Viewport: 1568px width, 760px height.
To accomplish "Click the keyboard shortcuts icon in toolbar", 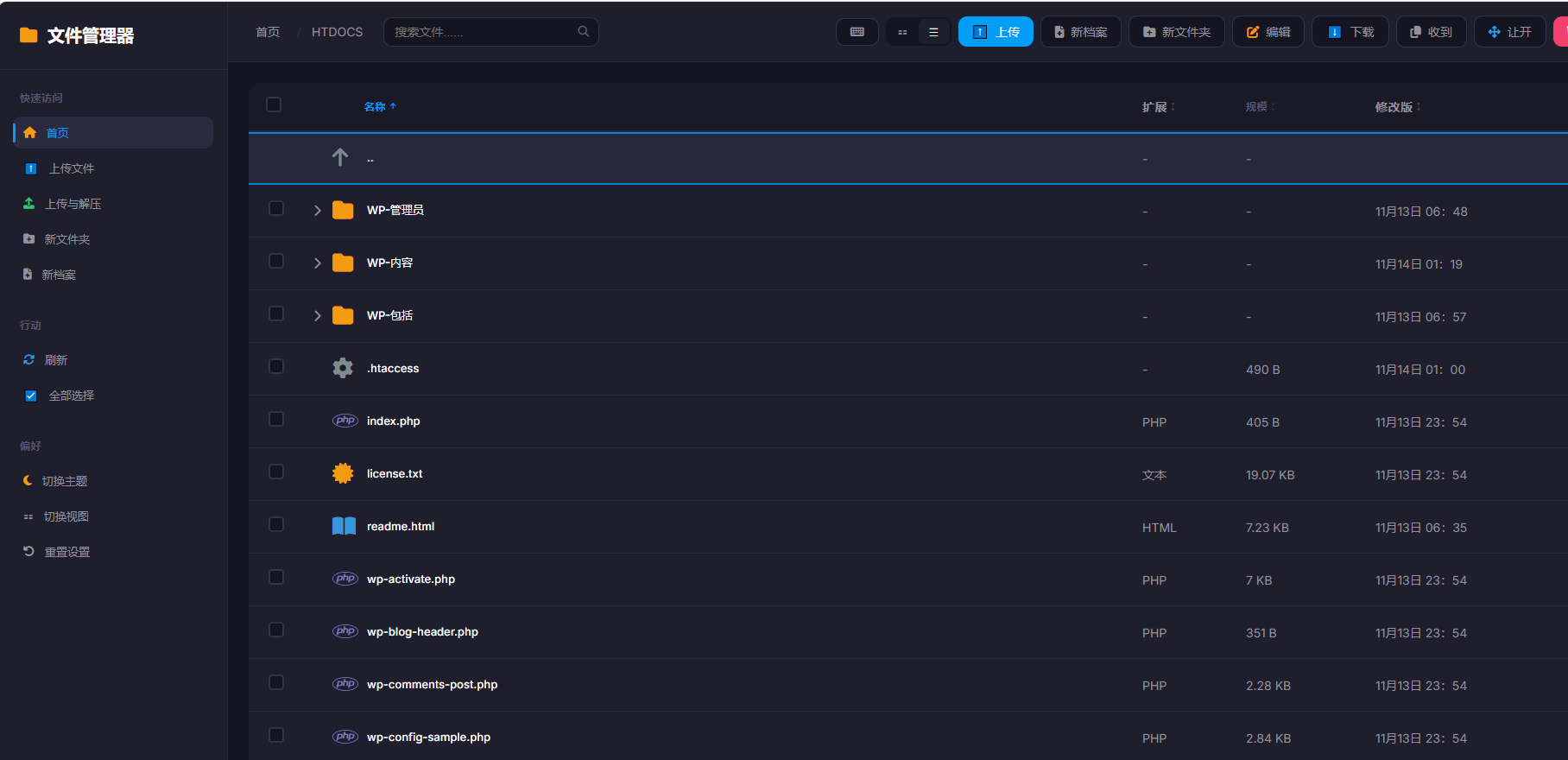I will coord(857,32).
